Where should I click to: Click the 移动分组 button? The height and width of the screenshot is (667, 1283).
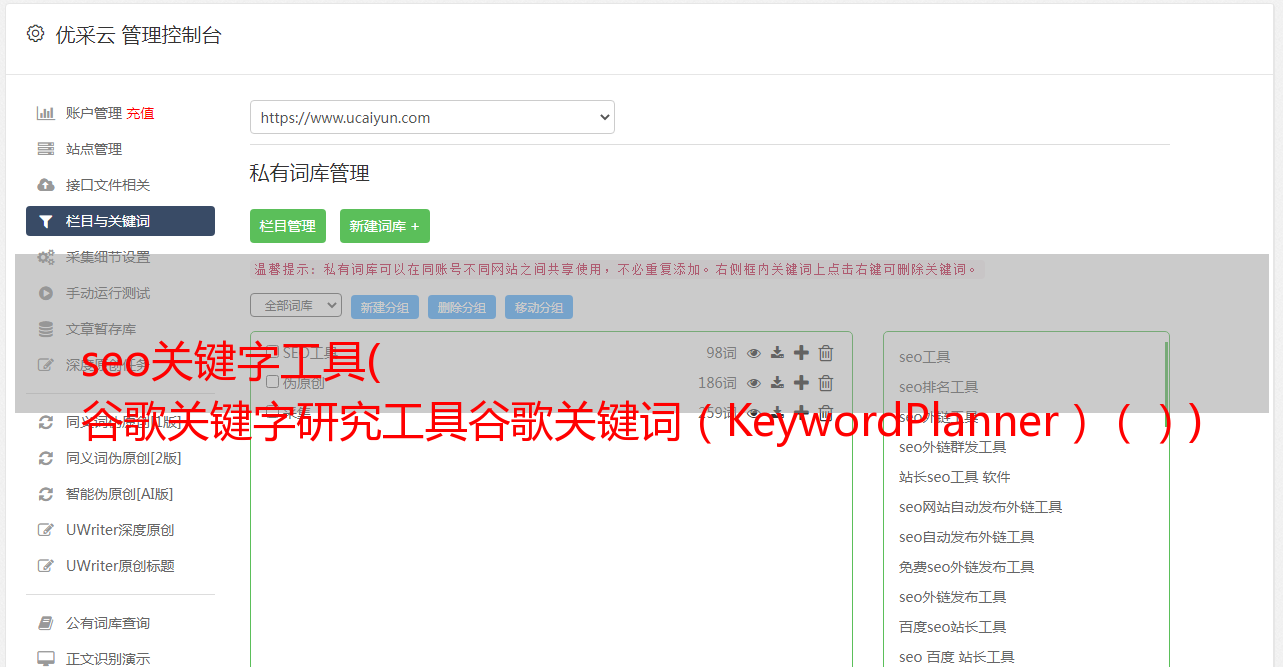539,307
